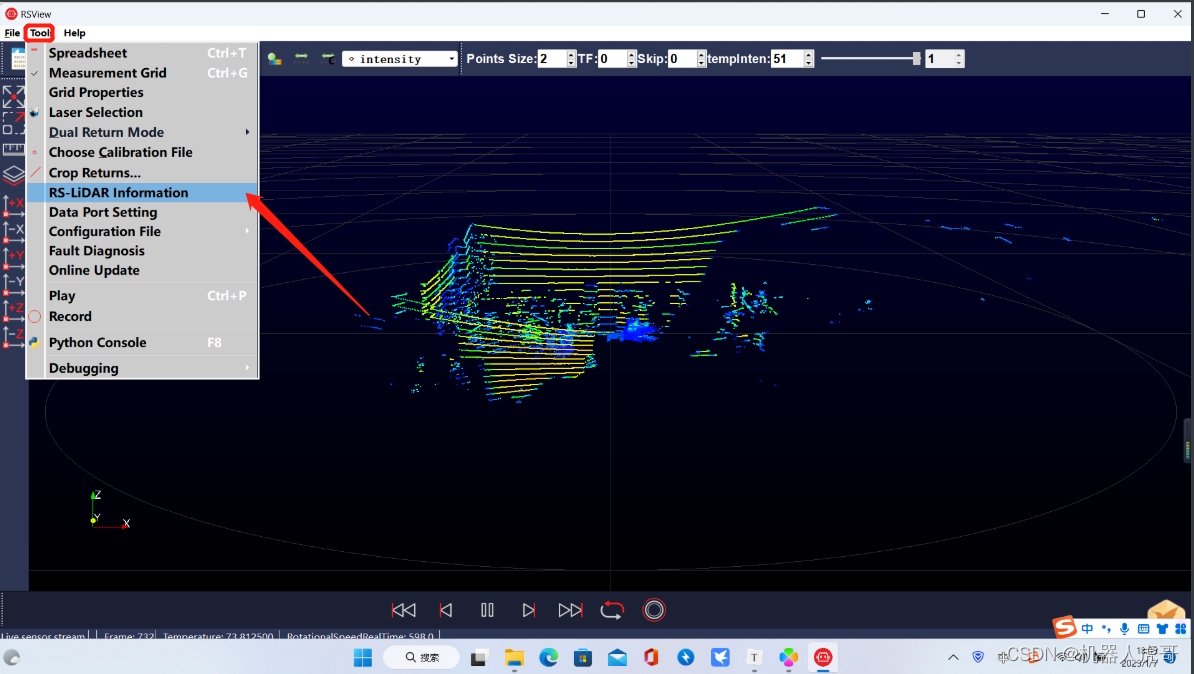The width and height of the screenshot is (1194, 674).
Task: Click the TF value field
Action: tap(612, 59)
